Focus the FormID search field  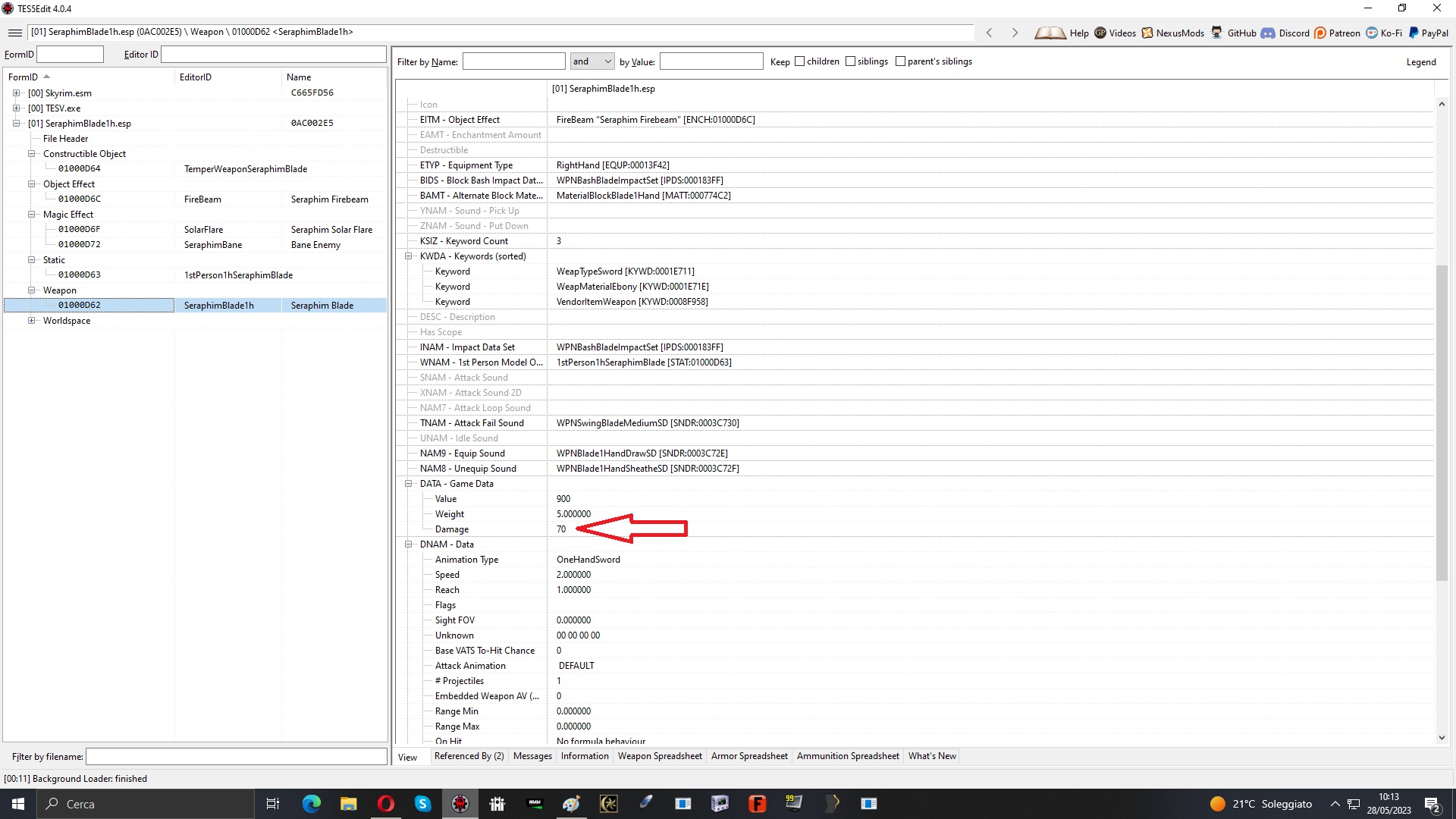[70, 55]
